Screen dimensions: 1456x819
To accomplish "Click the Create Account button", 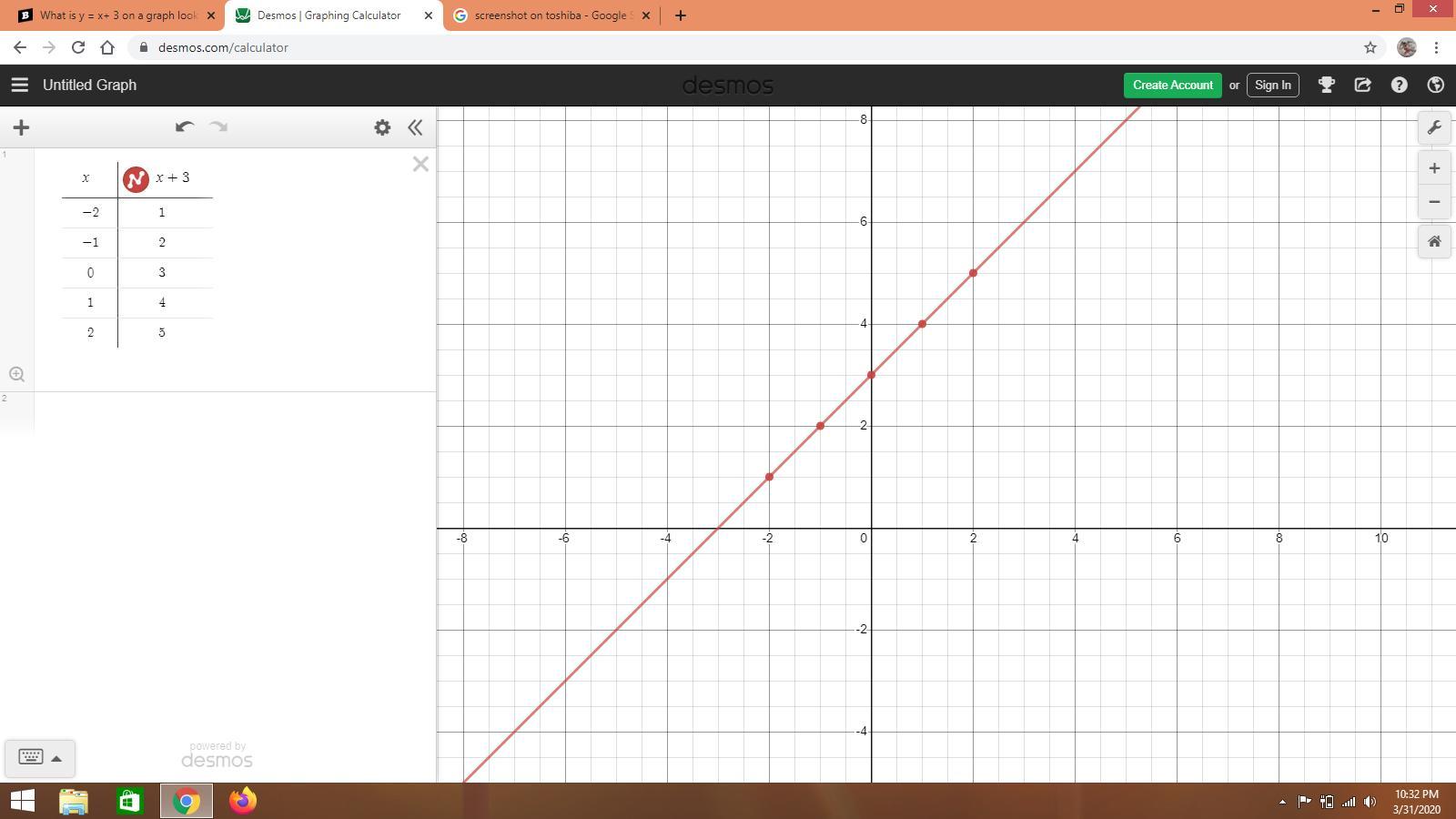I will tap(1172, 85).
